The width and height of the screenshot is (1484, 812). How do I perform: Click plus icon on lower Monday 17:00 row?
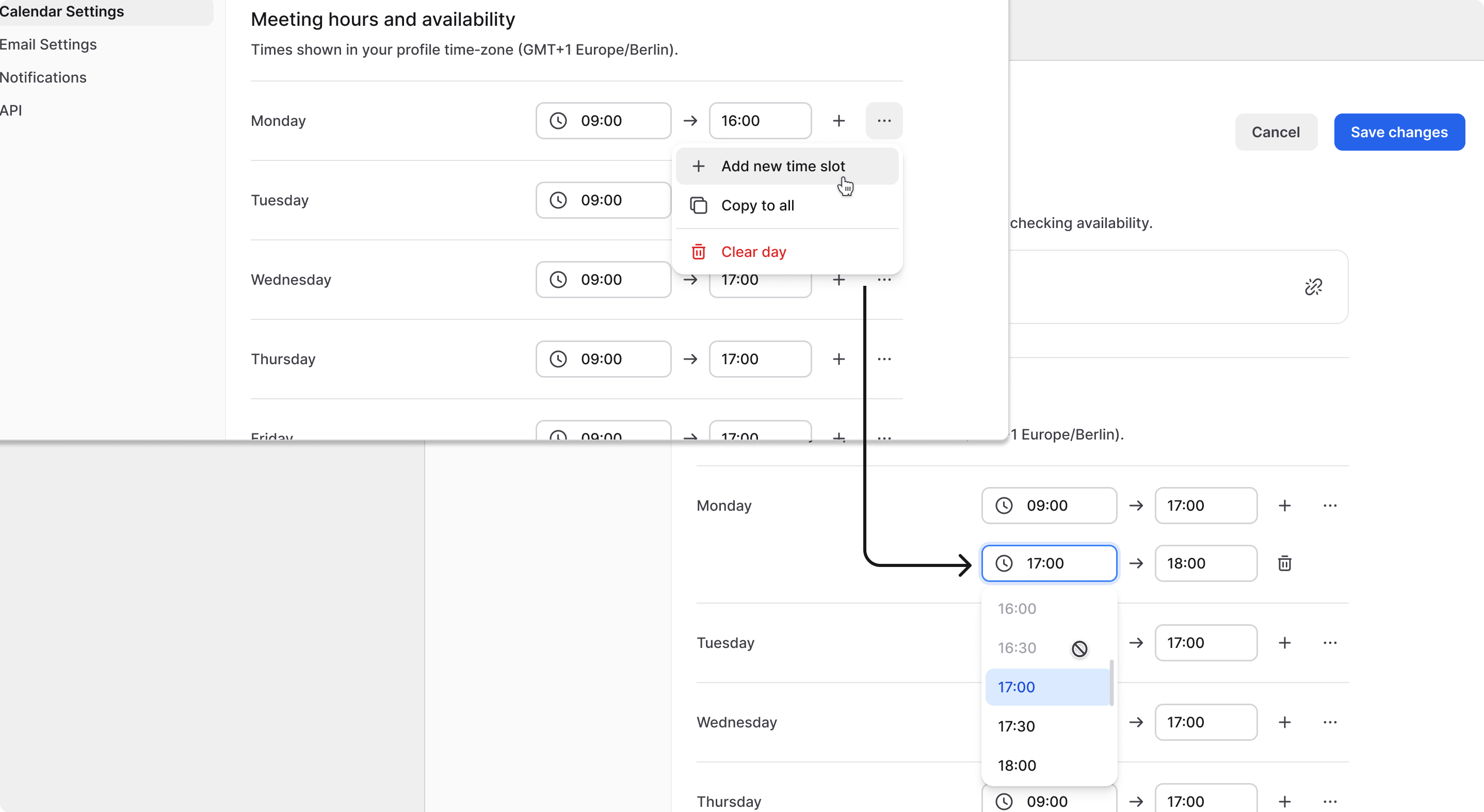click(x=1284, y=506)
